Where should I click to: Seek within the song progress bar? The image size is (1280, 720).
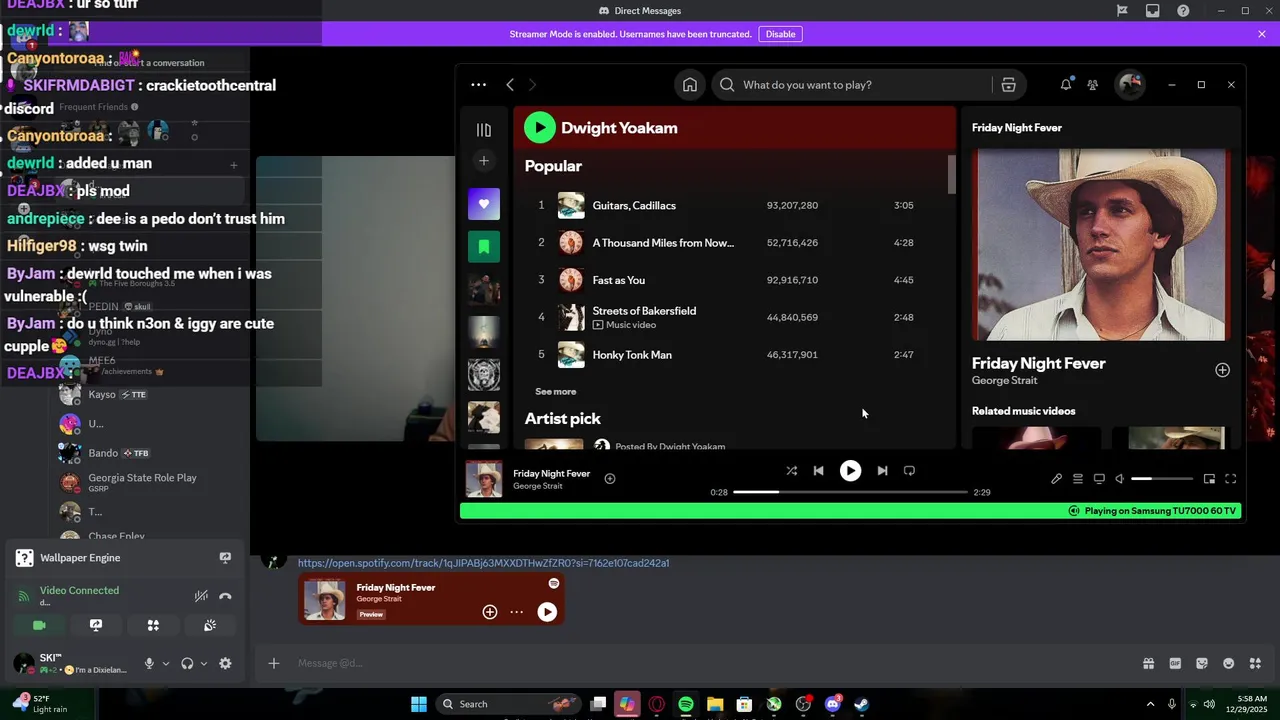[x=850, y=492]
